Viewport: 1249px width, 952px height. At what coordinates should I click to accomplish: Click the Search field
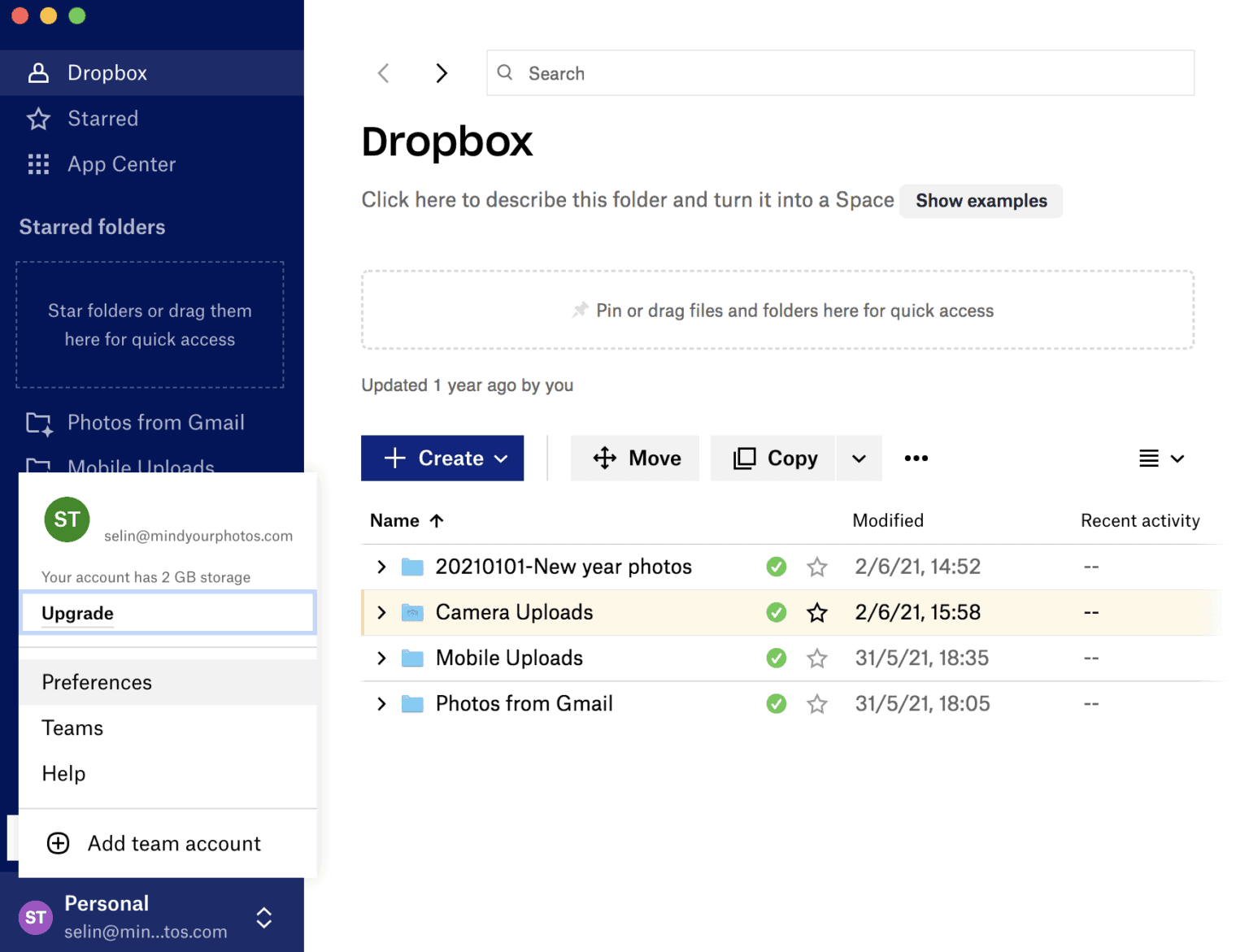point(840,73)
